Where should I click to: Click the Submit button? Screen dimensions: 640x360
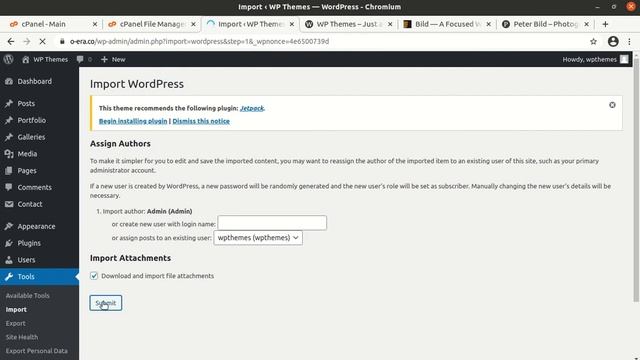pyautogui.click(x=106, y=303)
